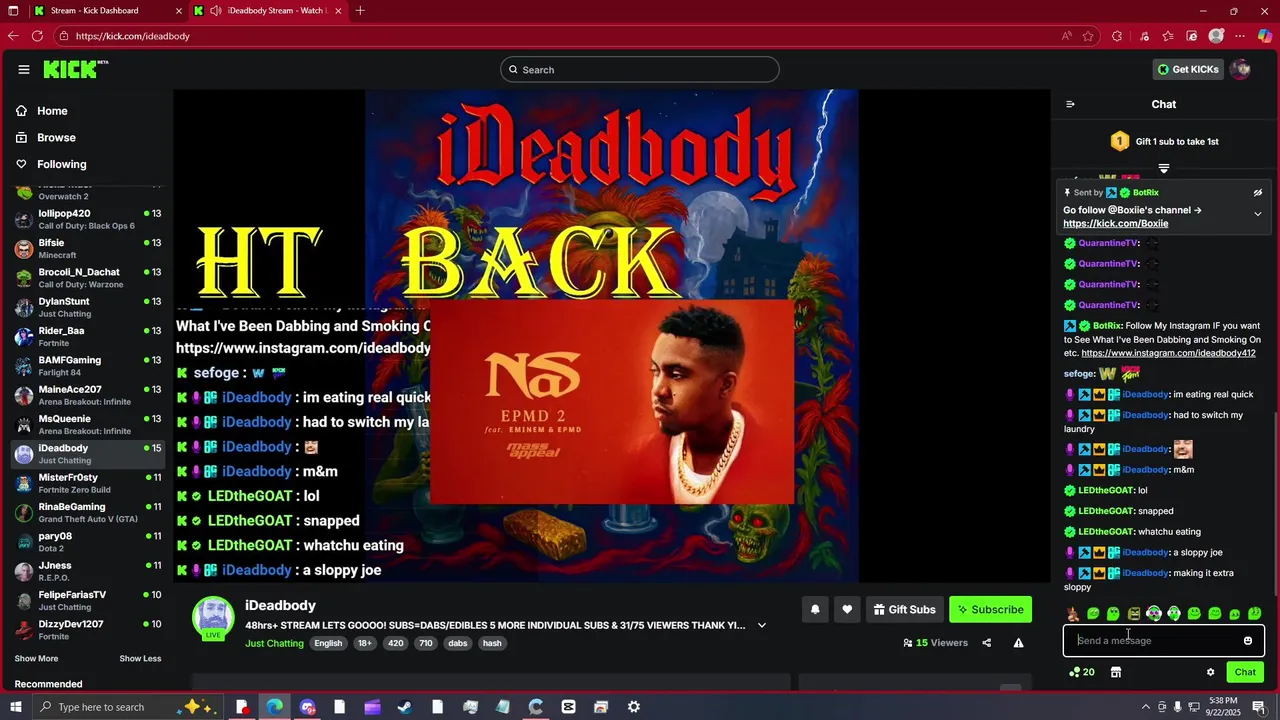Expand the pinned message chevron
Screen dimensions: 1280x720
1258,214
